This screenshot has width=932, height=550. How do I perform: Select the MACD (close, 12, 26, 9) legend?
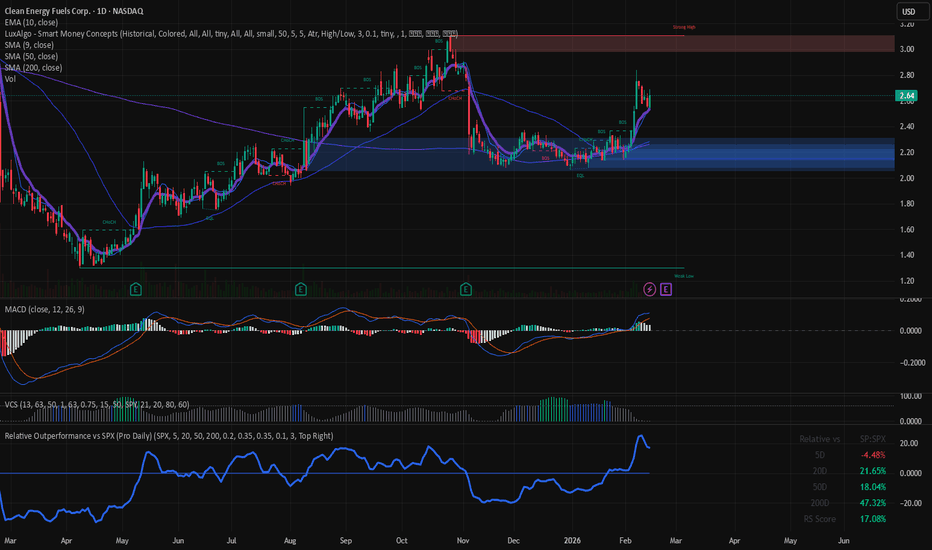click(45, 309)
